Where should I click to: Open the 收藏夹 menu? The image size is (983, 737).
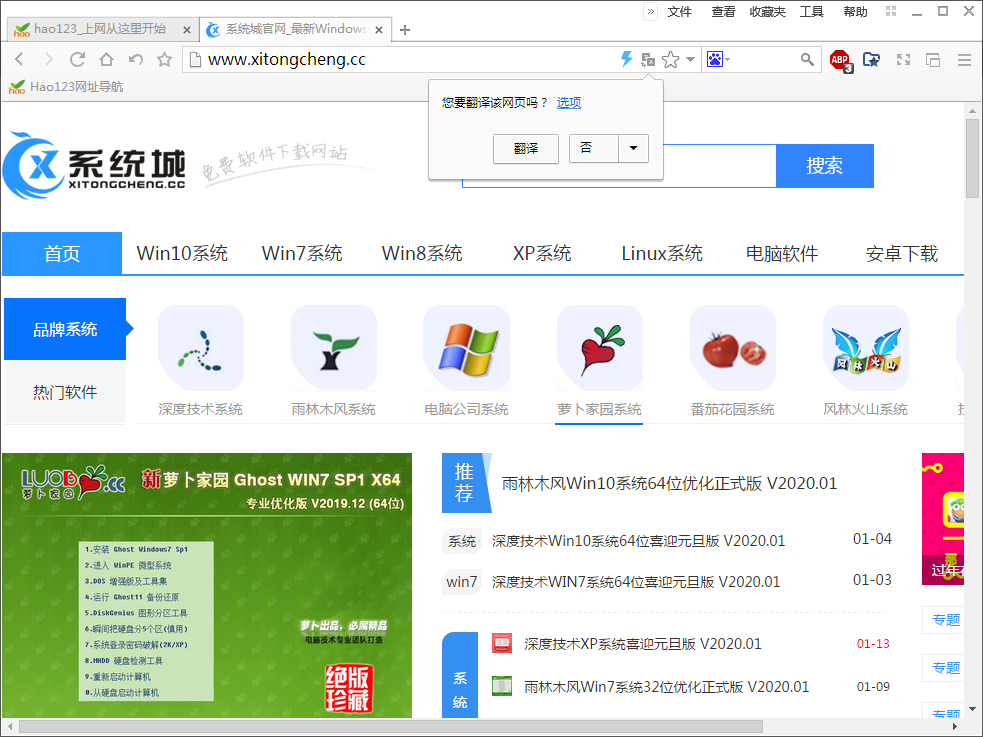767,12
